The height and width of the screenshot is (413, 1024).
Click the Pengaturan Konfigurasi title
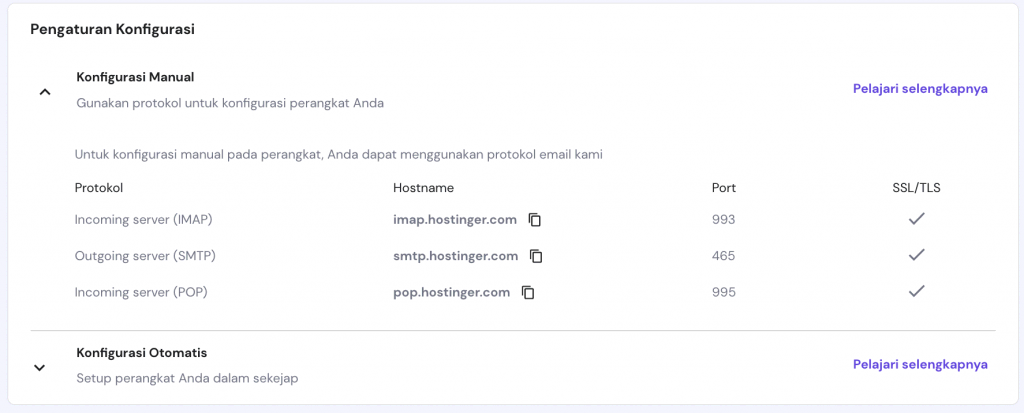112,29
